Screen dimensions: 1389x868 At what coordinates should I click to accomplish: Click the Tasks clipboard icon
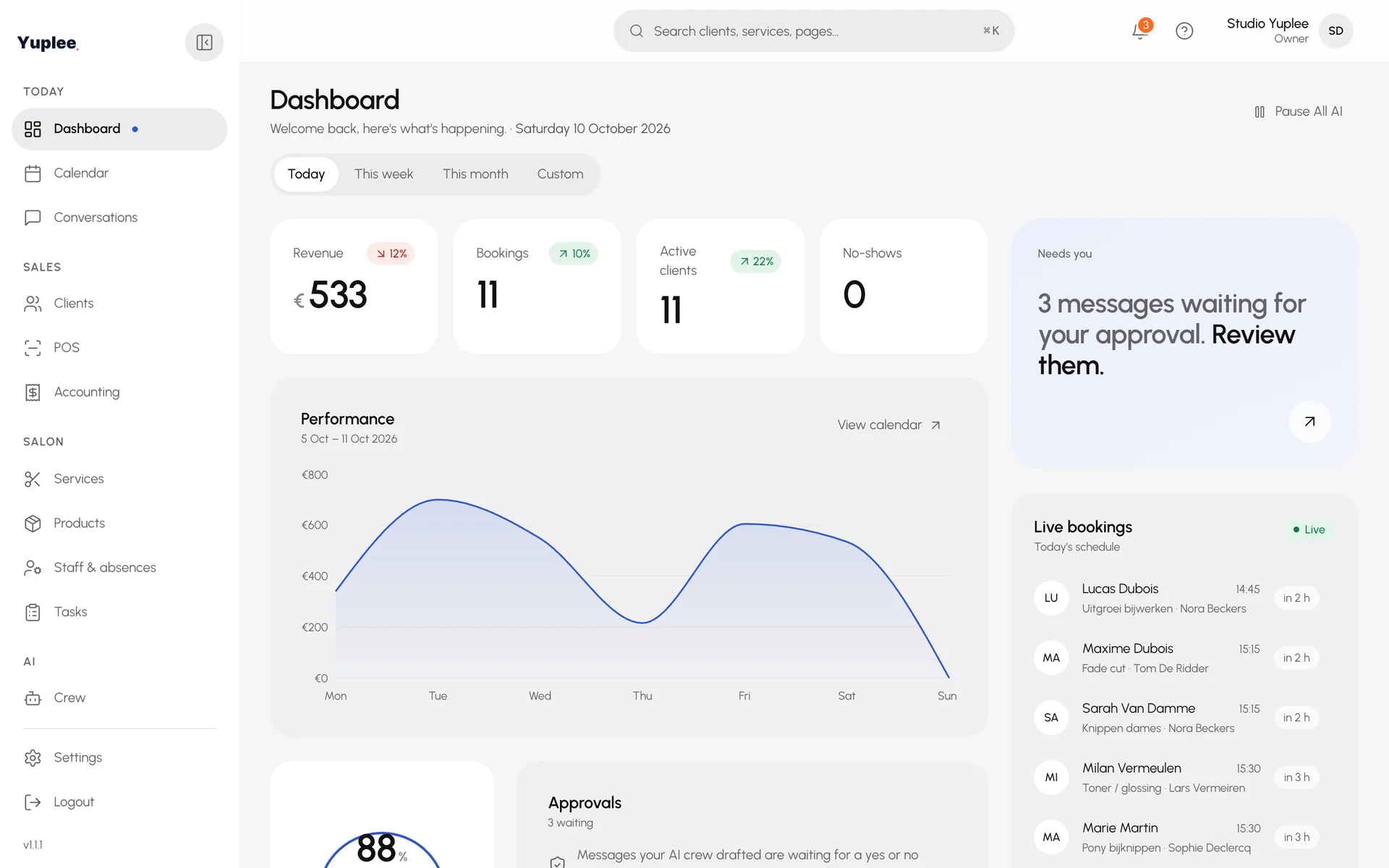pos(33,612)
